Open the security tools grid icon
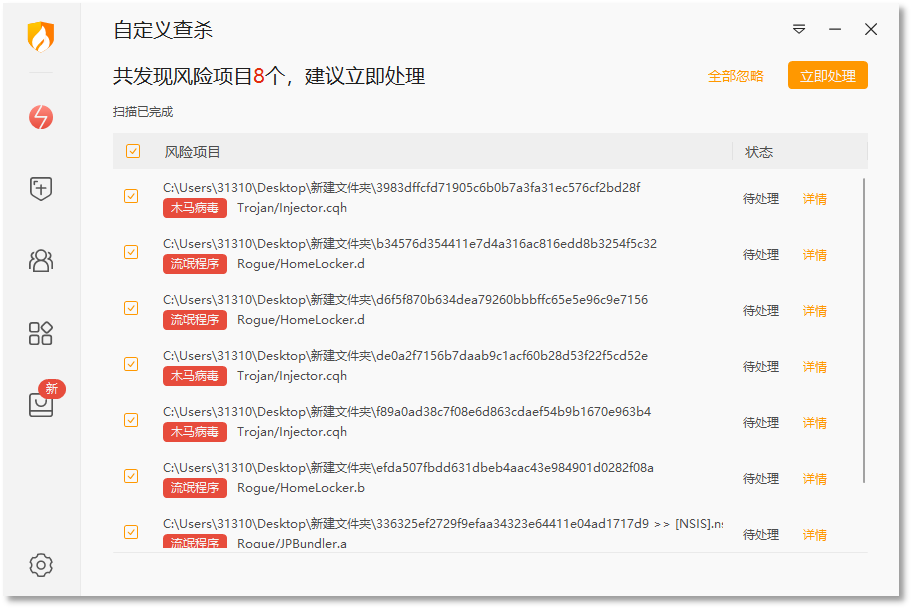This screenshot has height=608, width=912. point(41,333)
